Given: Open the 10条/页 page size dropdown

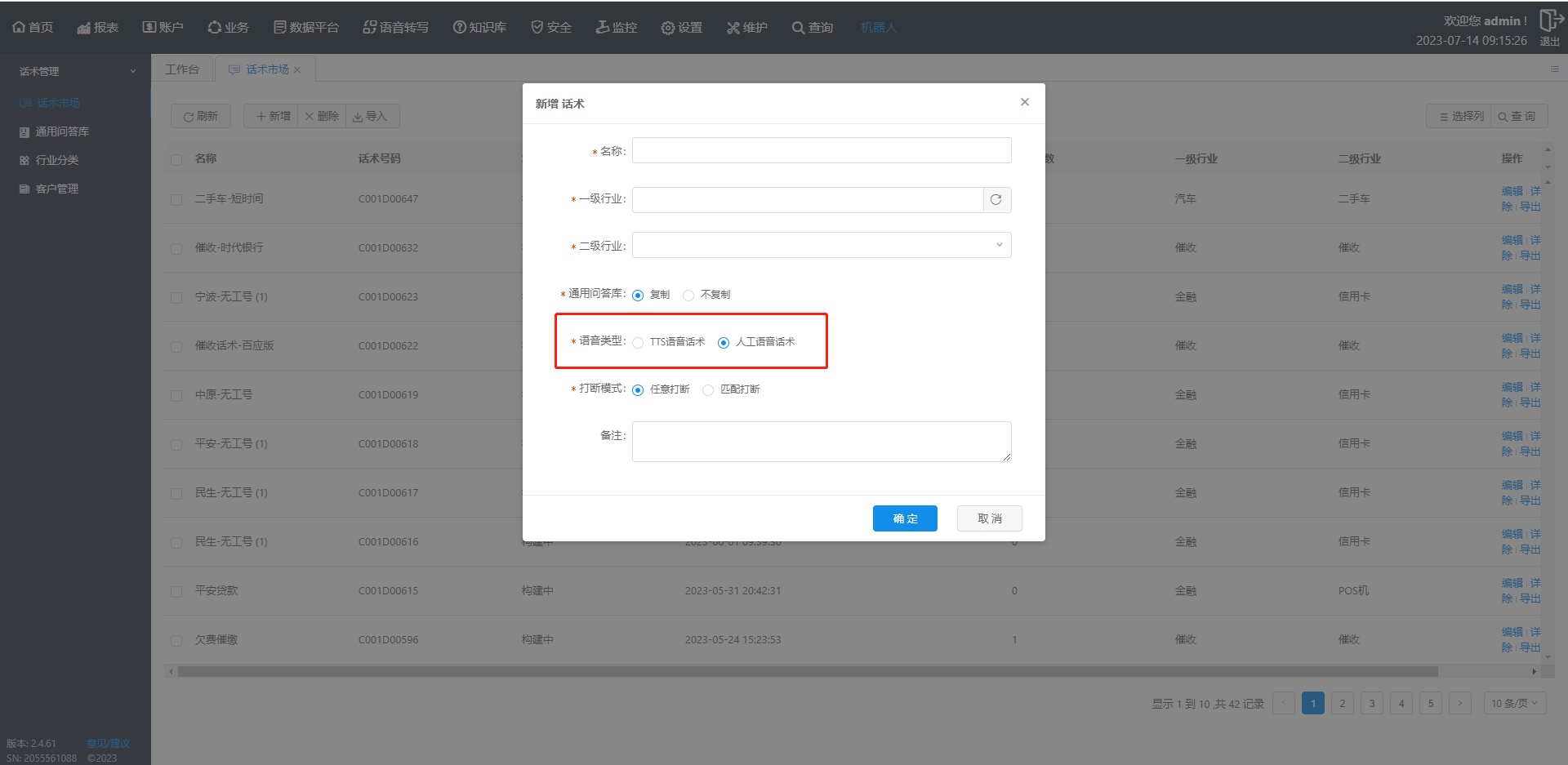Looking at the screenshot, I should (x=1514, y=703).
